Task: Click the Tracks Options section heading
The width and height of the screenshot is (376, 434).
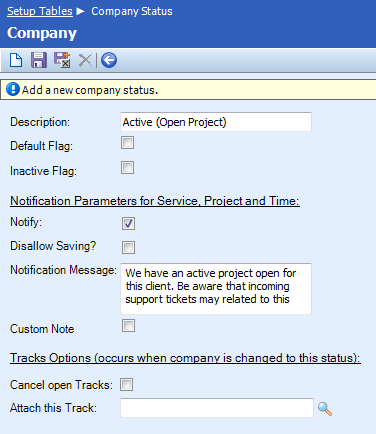Action: click(x=185, y=358)
